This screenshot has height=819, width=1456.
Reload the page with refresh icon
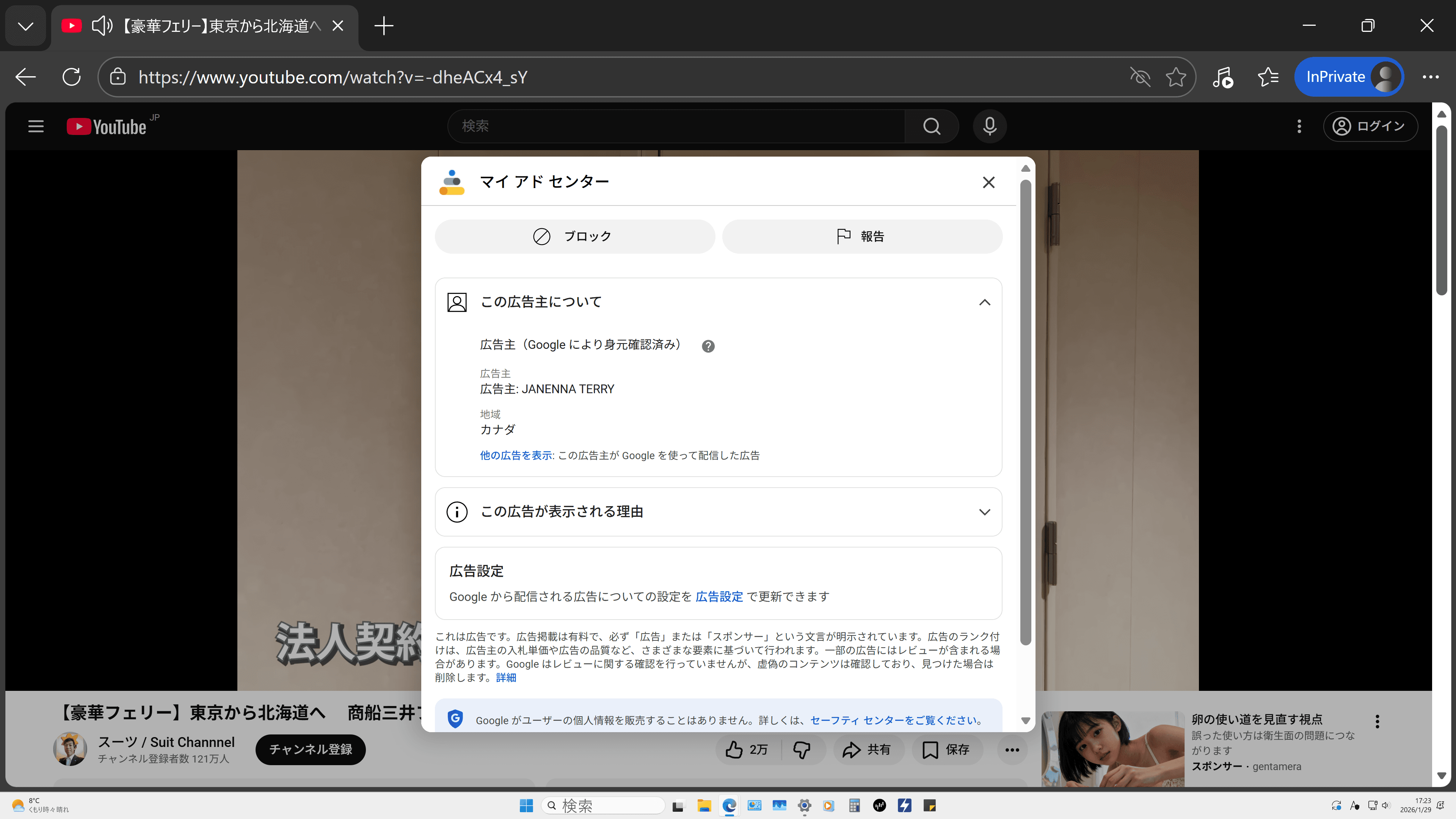pyautogui.click(x=71, y=77)
